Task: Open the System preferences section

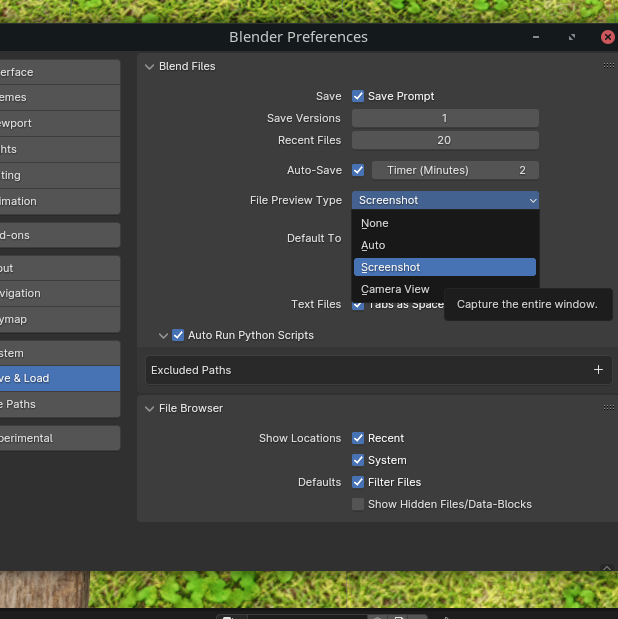Action: [x=59, y=353]
